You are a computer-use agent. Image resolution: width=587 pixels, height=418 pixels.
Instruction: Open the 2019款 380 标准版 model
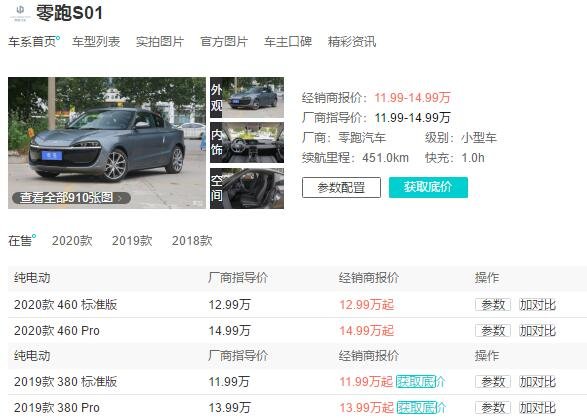(x=66, y=382)
